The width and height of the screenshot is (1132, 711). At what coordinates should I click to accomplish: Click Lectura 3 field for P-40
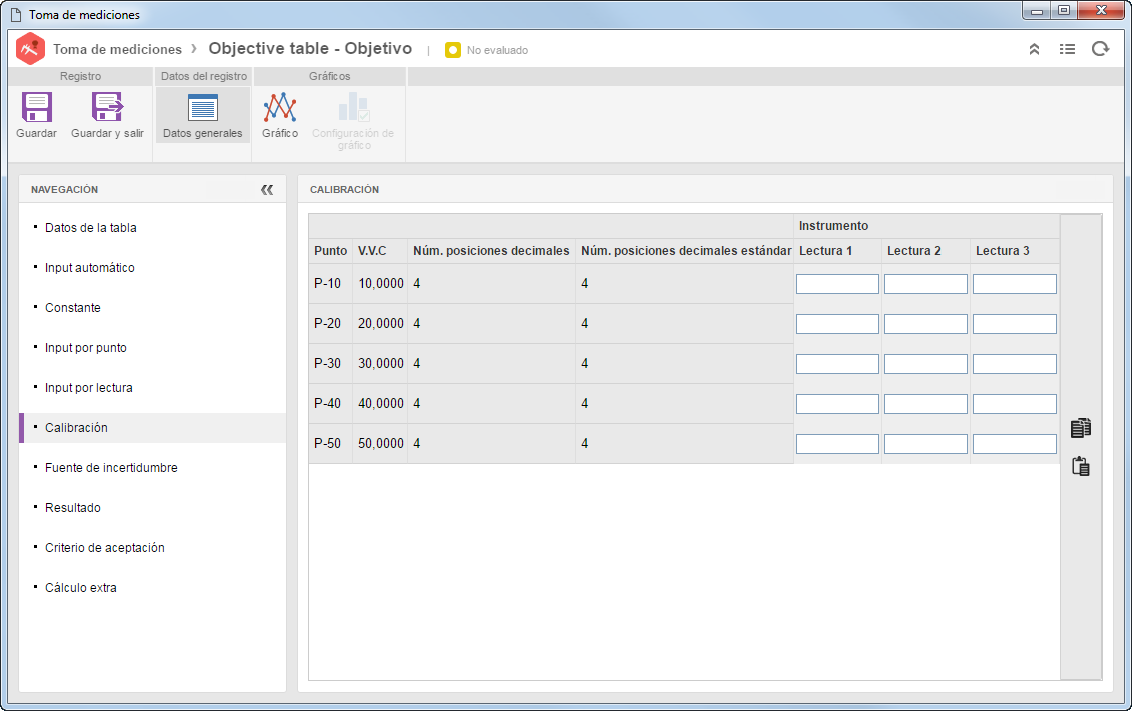click(x=1015, y=404)
